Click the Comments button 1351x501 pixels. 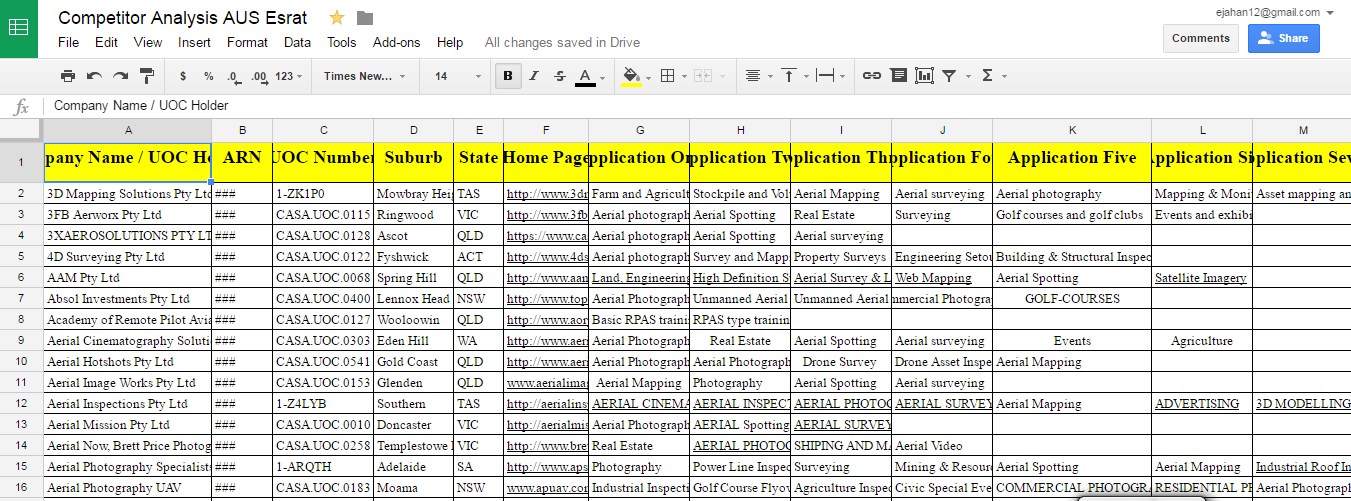(x=1201, y=38)
